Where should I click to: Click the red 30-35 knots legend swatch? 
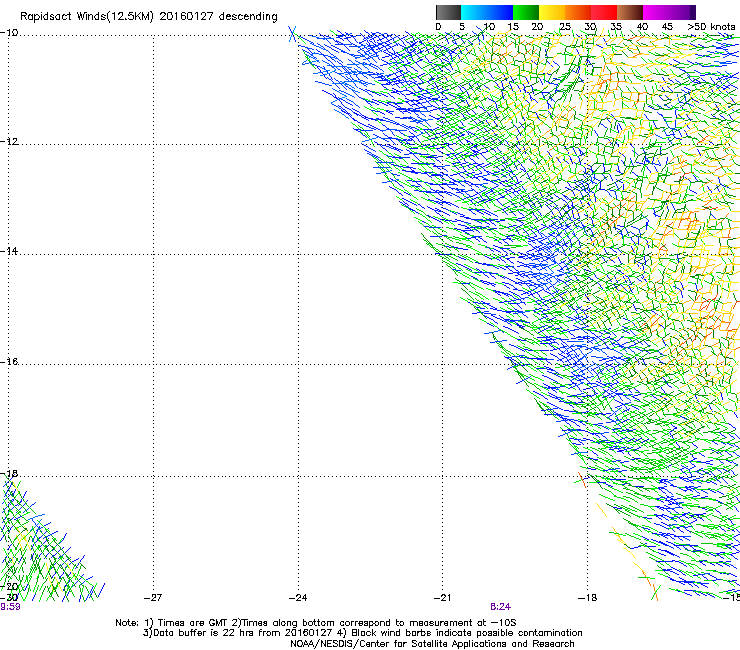(604, 12)
